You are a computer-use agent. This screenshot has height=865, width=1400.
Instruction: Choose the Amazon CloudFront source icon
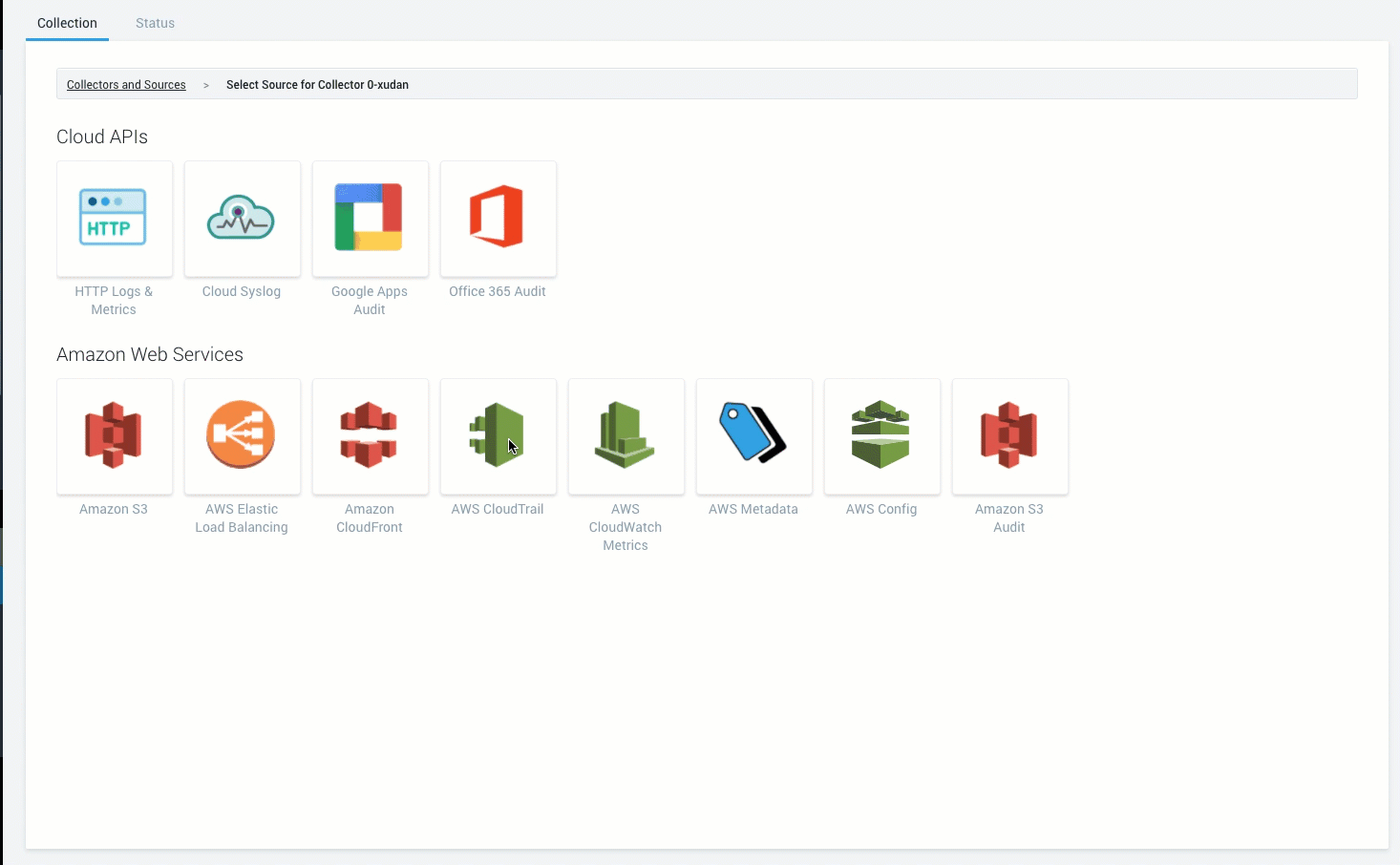tap(370, 436)
